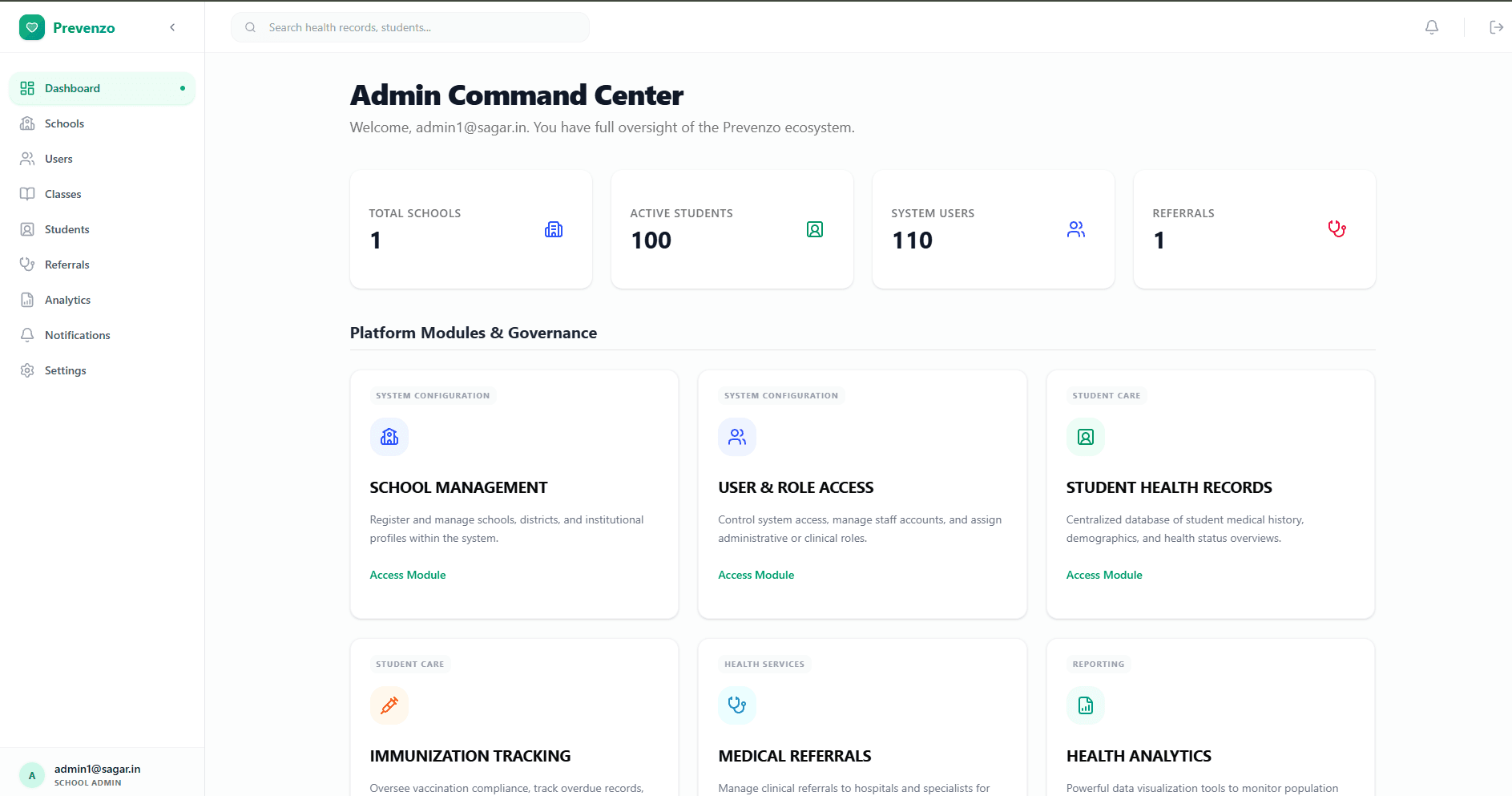This screenshot has height=796, width=1512.
Task: Click the STUDENT HEALTH RECORDS title
Action: point(1169,487)
